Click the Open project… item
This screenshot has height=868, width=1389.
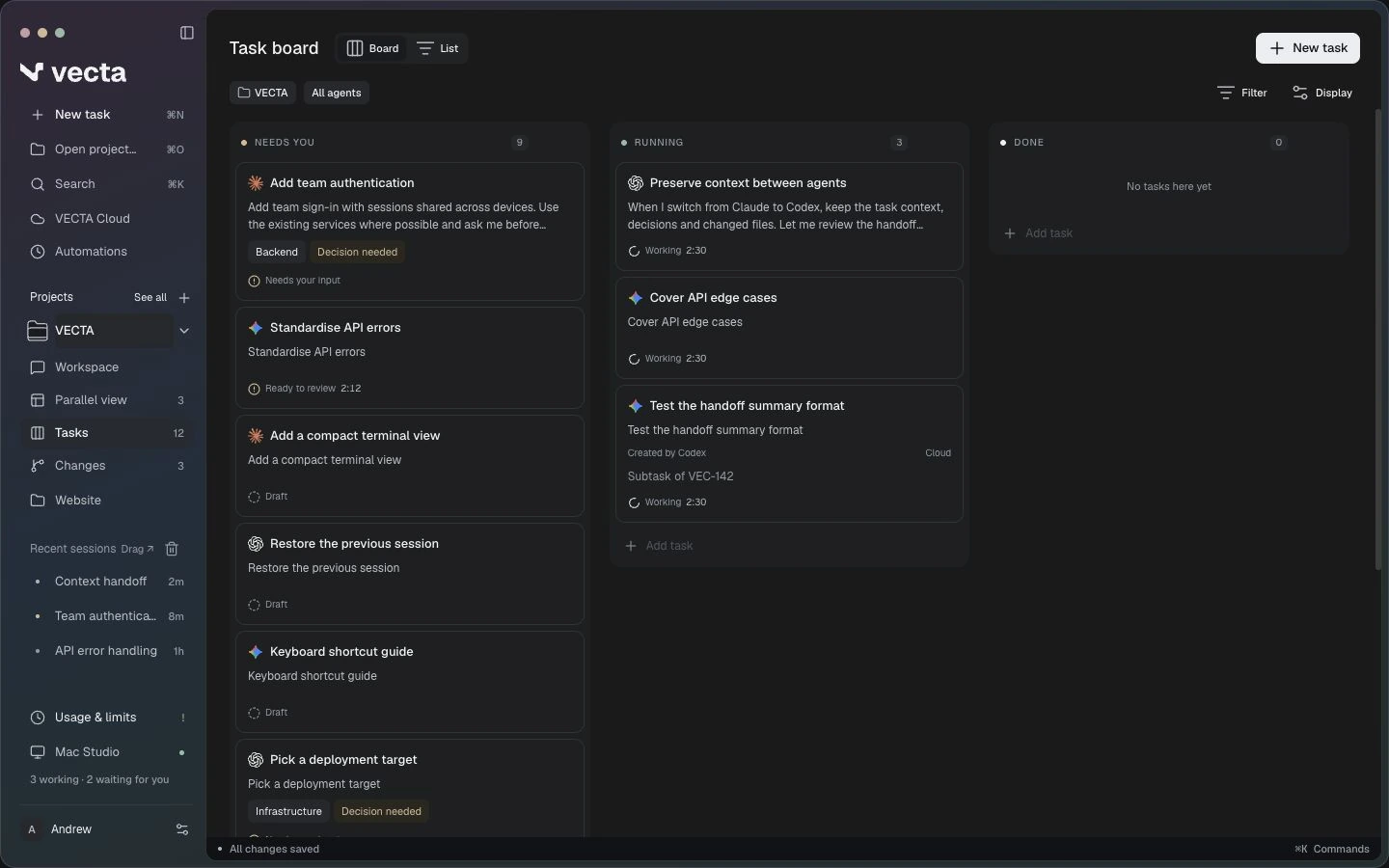(x=106, y=149)
